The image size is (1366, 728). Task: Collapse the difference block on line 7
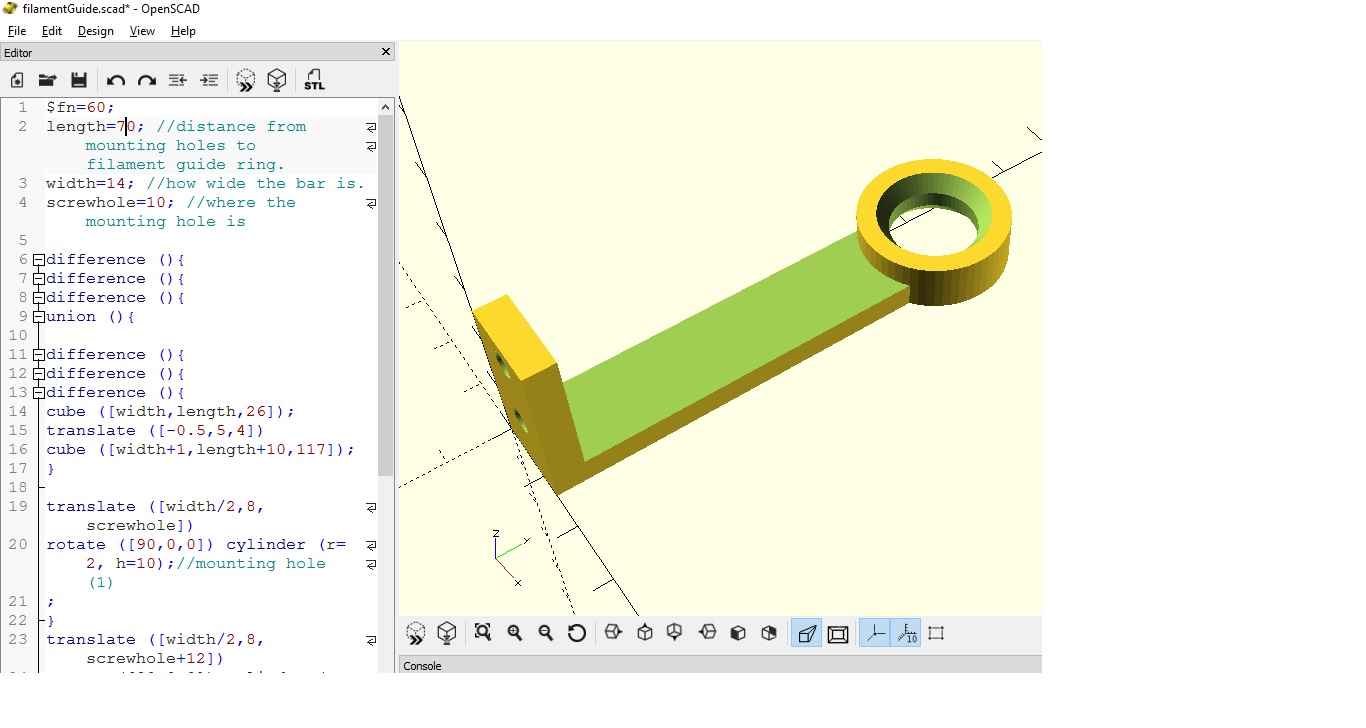(x=39, y=279)
